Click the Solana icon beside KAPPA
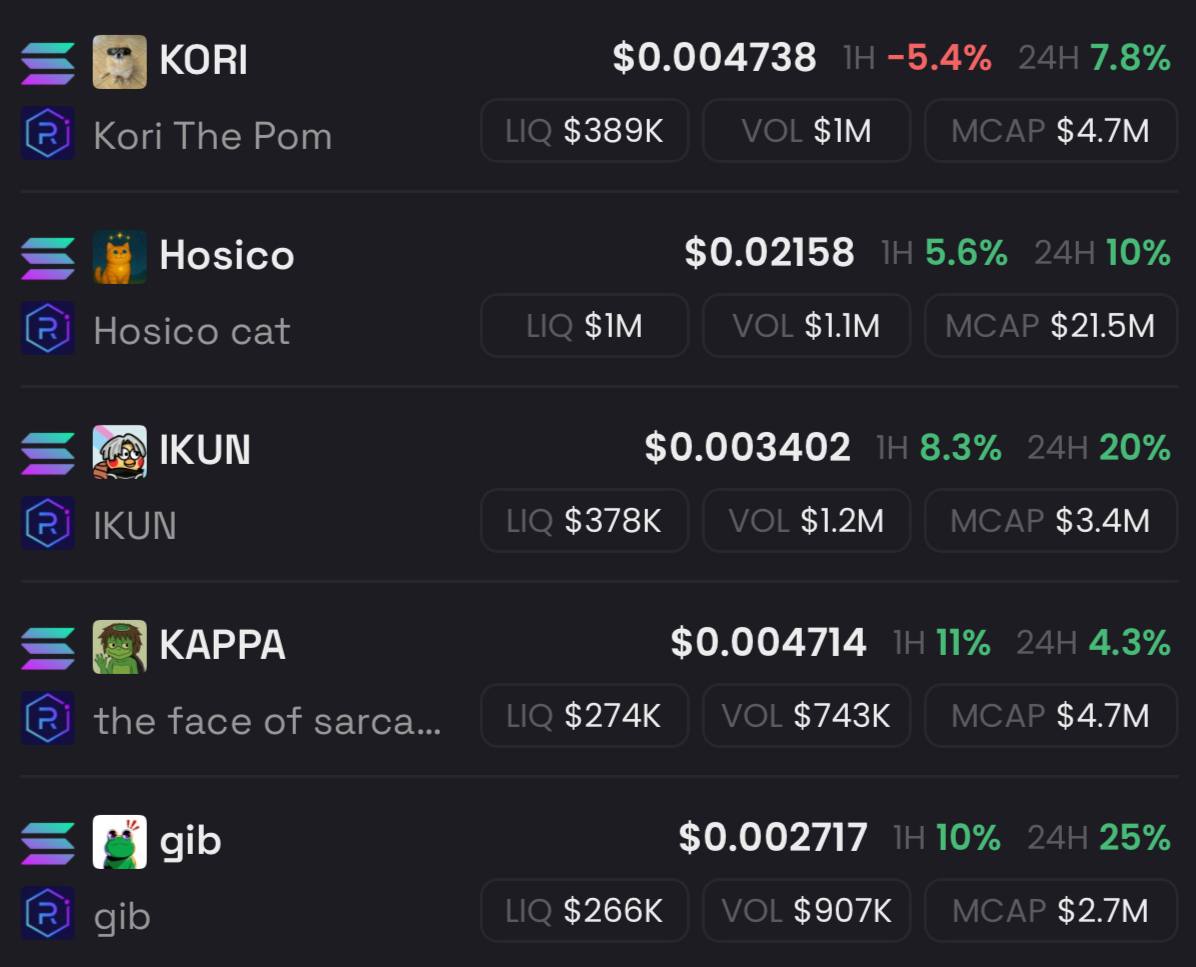Image resolution: width=1196 pixels, height=967 pixels. pos(48,647)
